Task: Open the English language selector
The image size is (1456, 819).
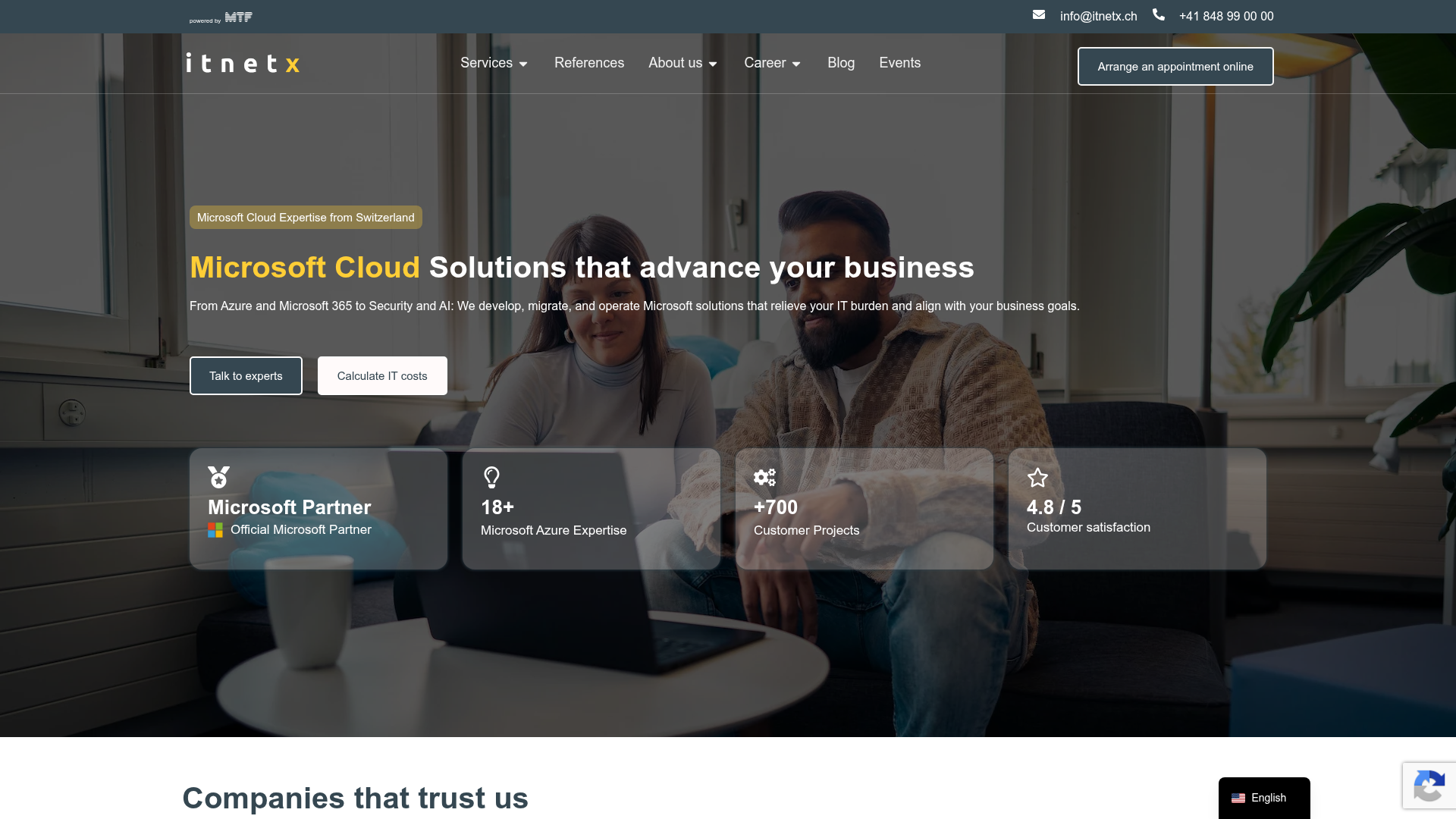Action: pos(1264,798)
